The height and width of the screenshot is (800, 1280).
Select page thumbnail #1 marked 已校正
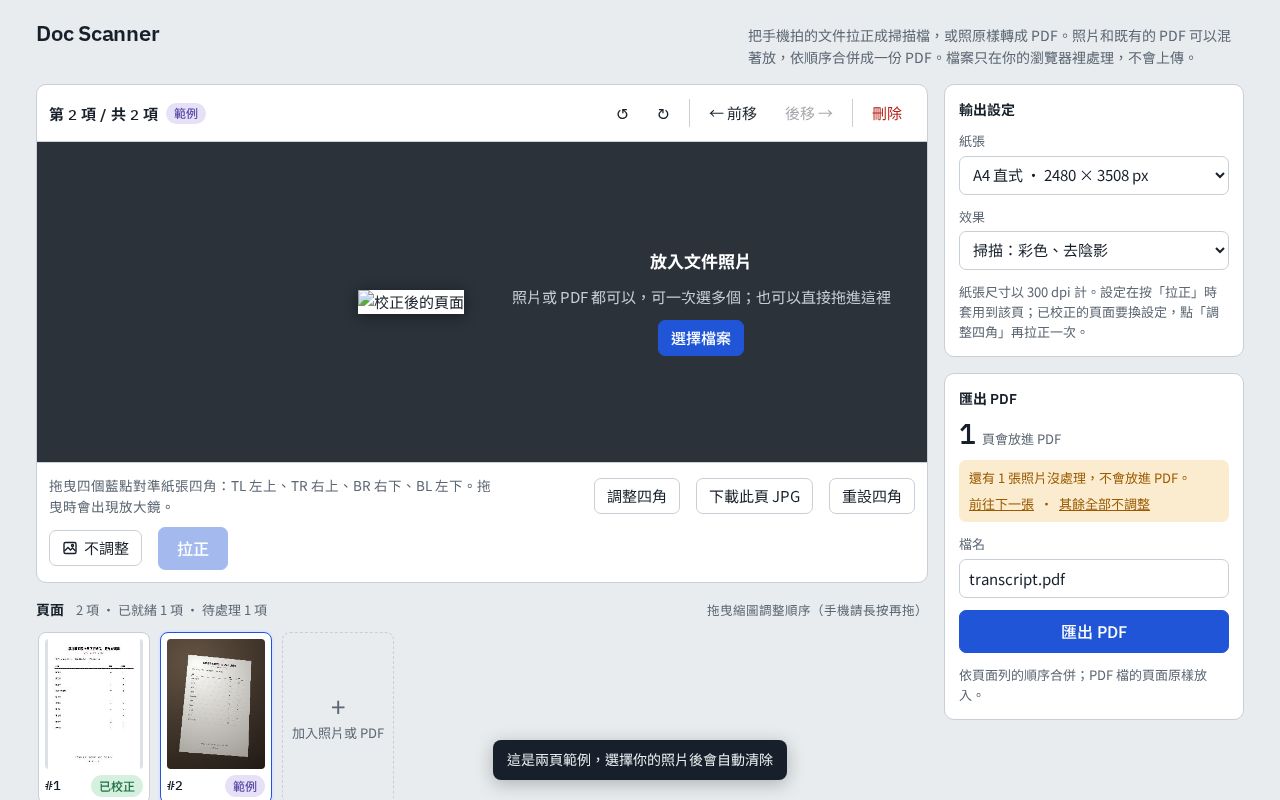coord(94,716)
